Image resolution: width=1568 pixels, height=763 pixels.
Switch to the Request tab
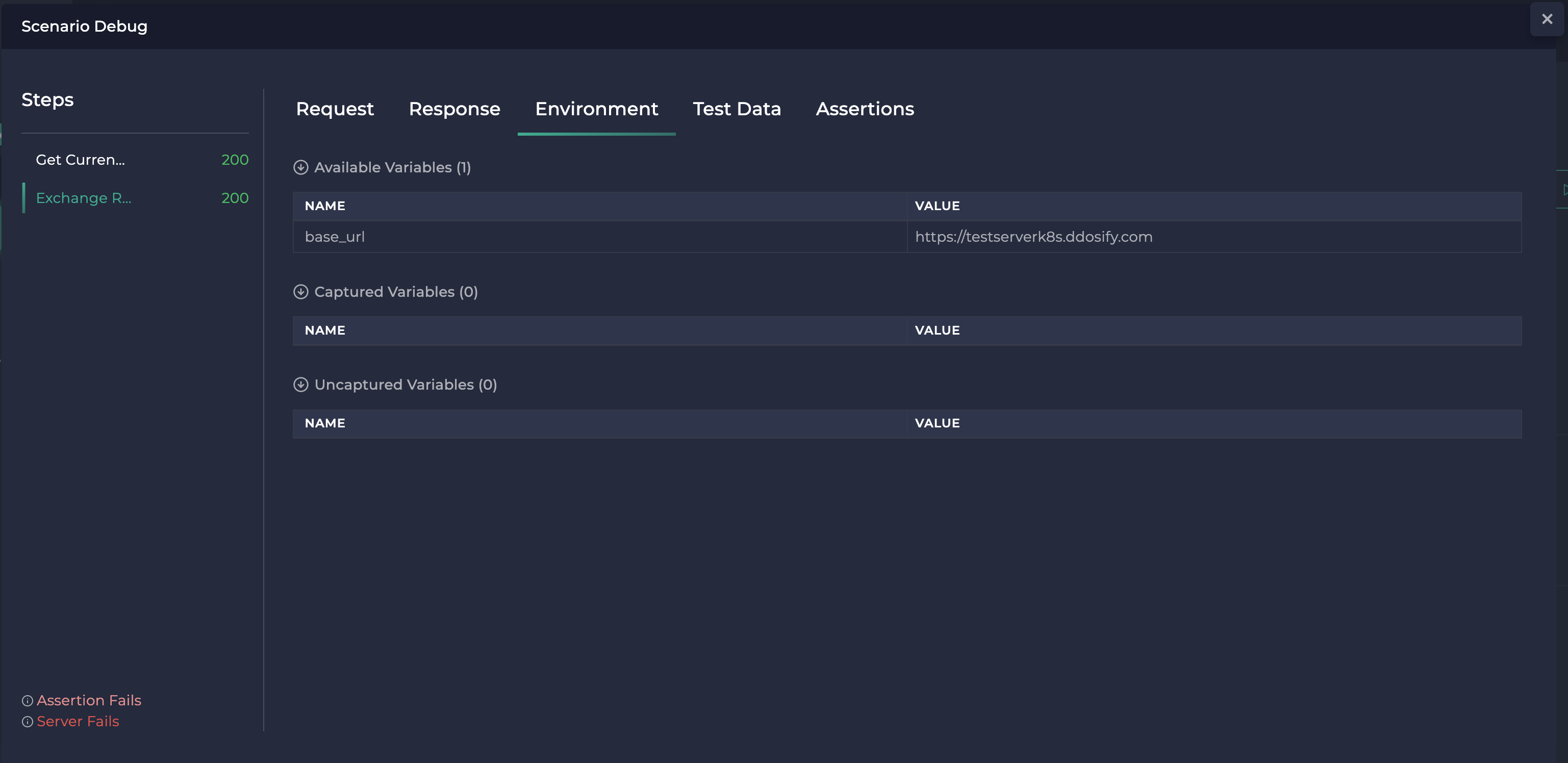[335, 109]
